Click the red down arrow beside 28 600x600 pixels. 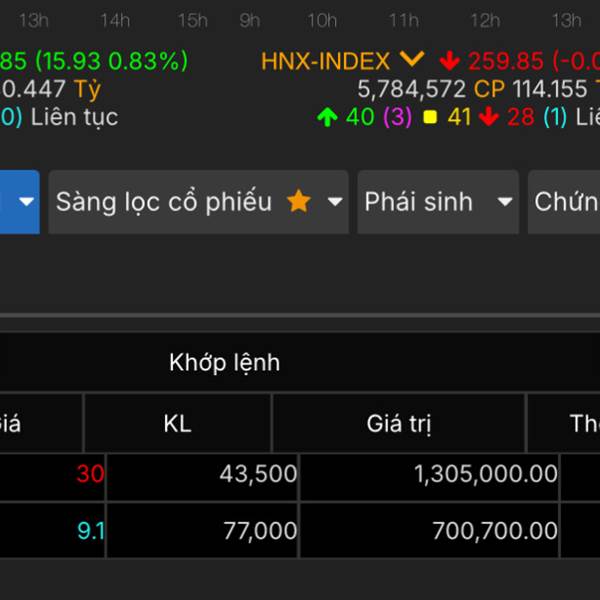[488, 117]
